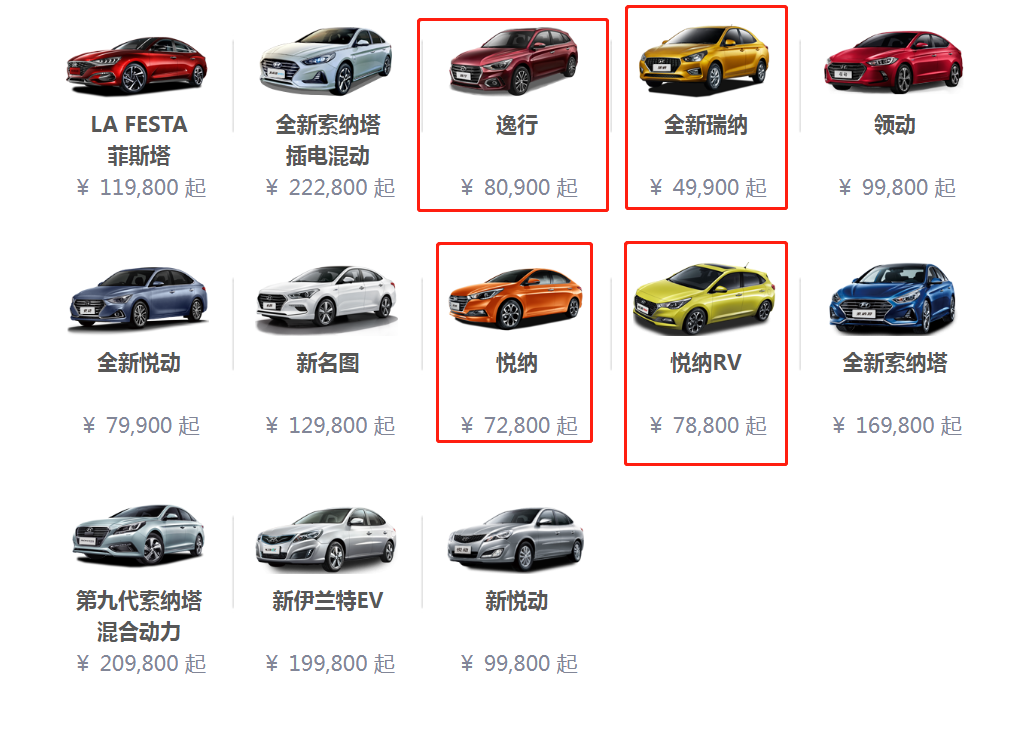Click the 悦纳RV title text

click(706, 363)
